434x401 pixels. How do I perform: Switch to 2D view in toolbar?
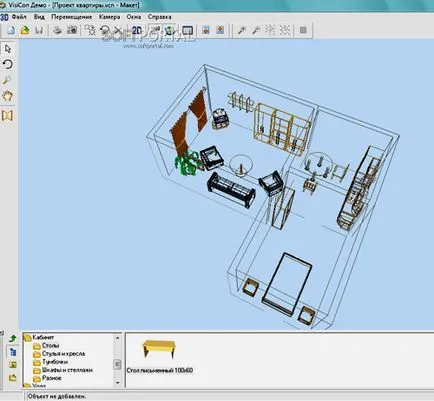click(x=137, y=31)
